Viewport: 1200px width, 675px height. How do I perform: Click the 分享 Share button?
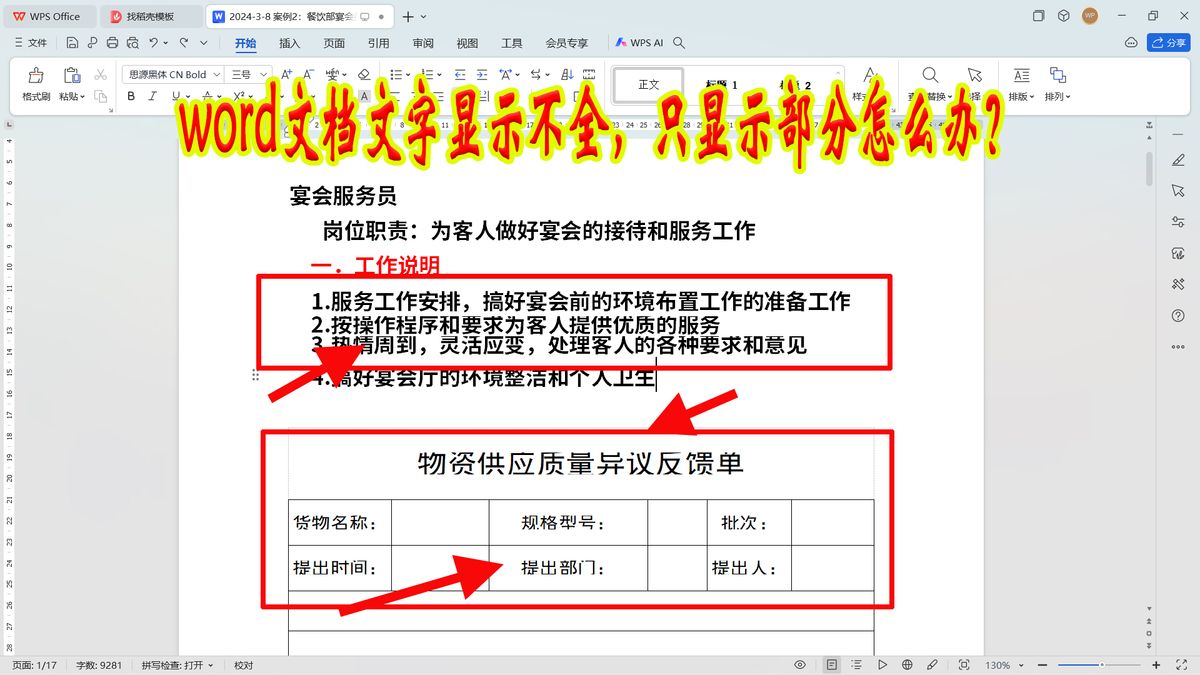[x=1168, y=43]
